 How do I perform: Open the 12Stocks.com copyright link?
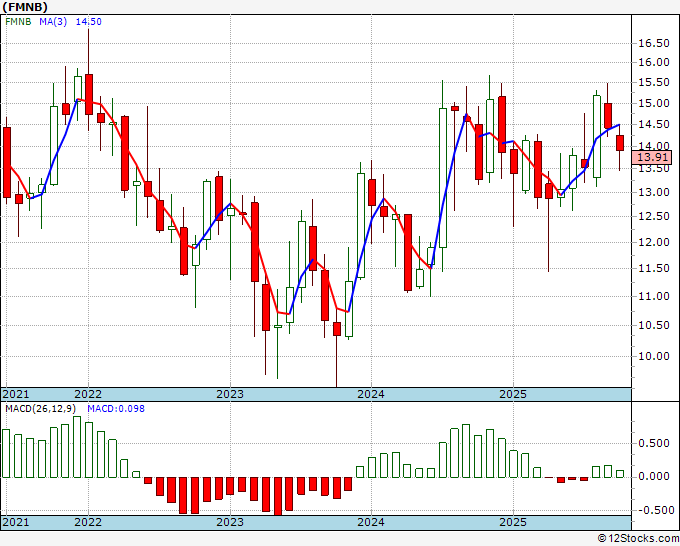pos(638,539)
